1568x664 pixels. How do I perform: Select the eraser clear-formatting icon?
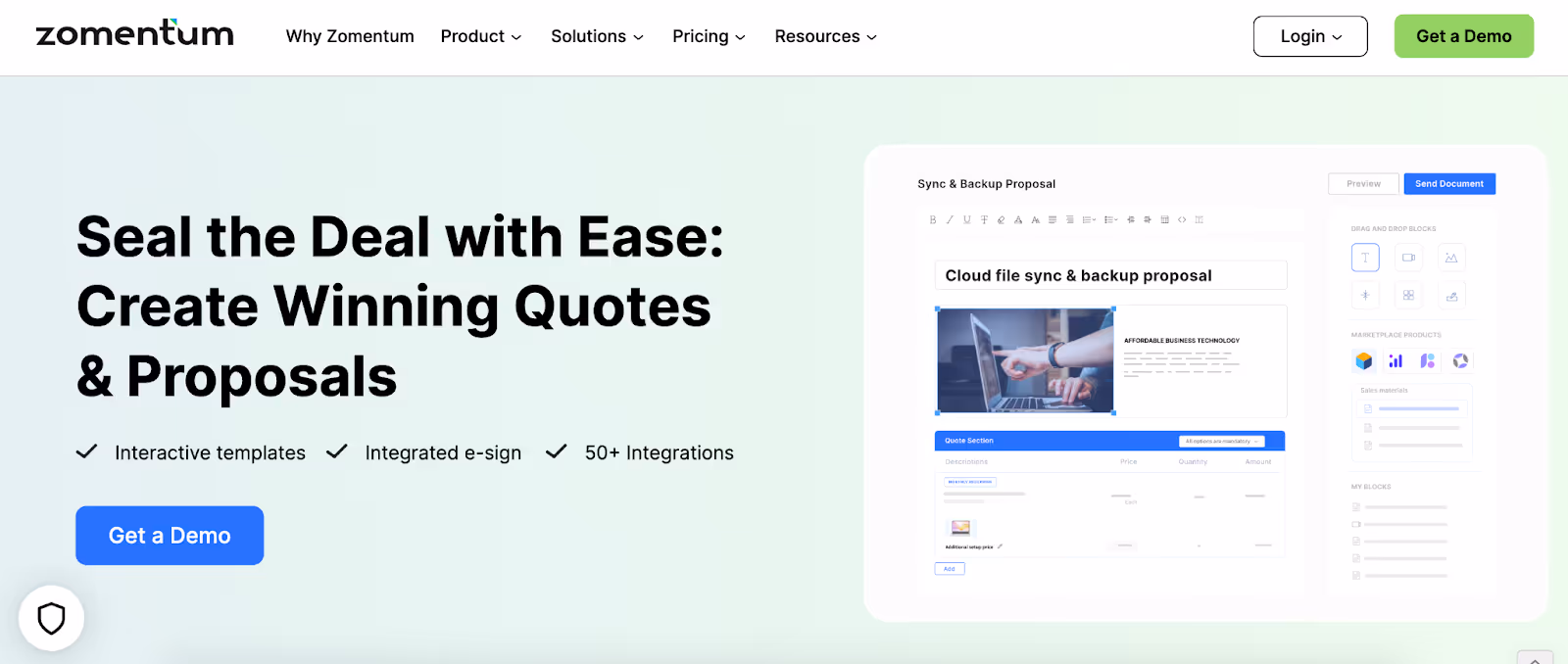[1001, 219]
